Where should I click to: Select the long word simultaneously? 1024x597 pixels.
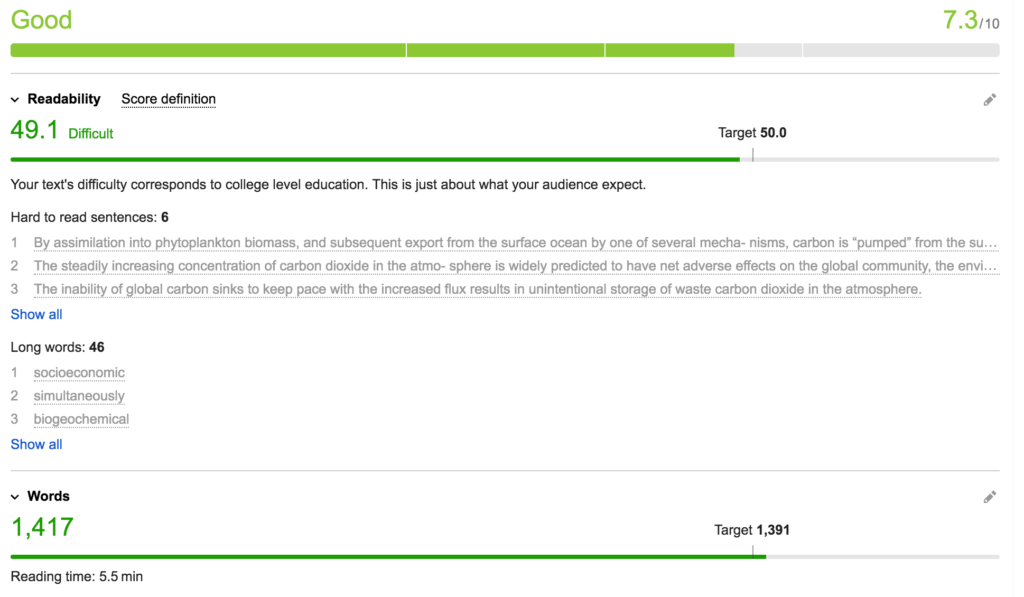pyautogui.click(x=79, y=396)
